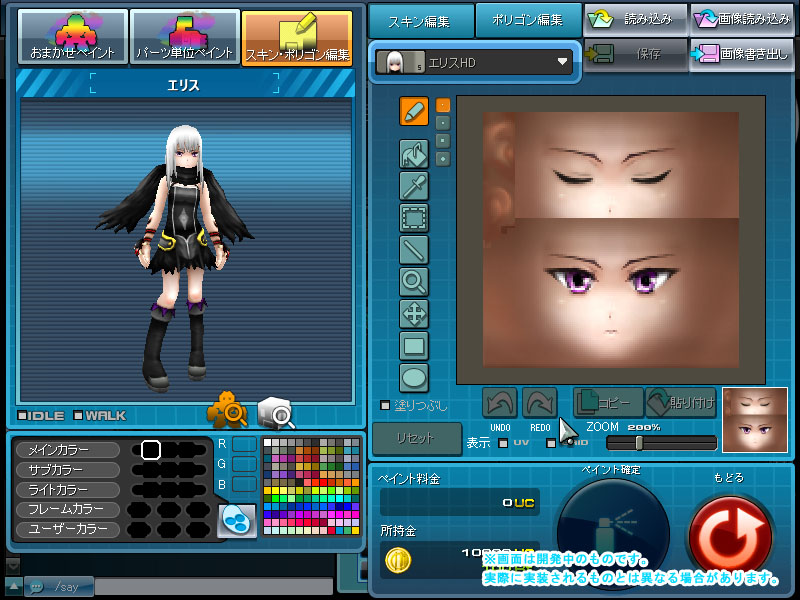This screenshot has height=600, width=800.
Task: Click the cube magnifier view icon
Action: [276, 412]
